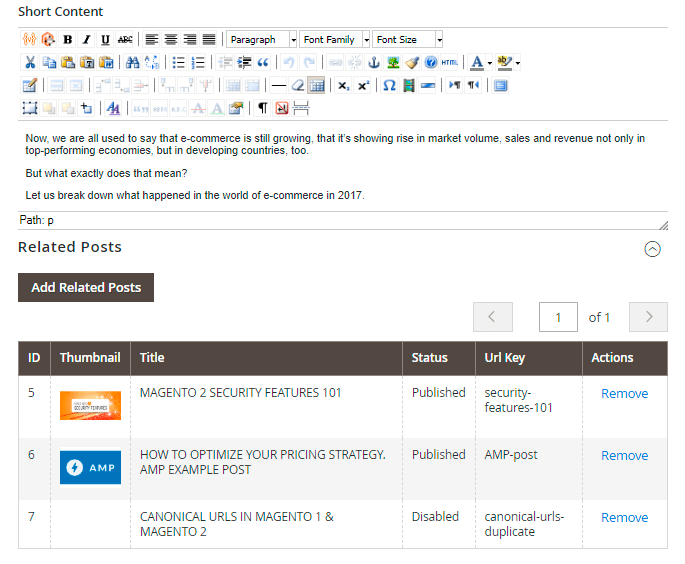Click the cut scissors icon
685x564 pixels.
point(30,62)
